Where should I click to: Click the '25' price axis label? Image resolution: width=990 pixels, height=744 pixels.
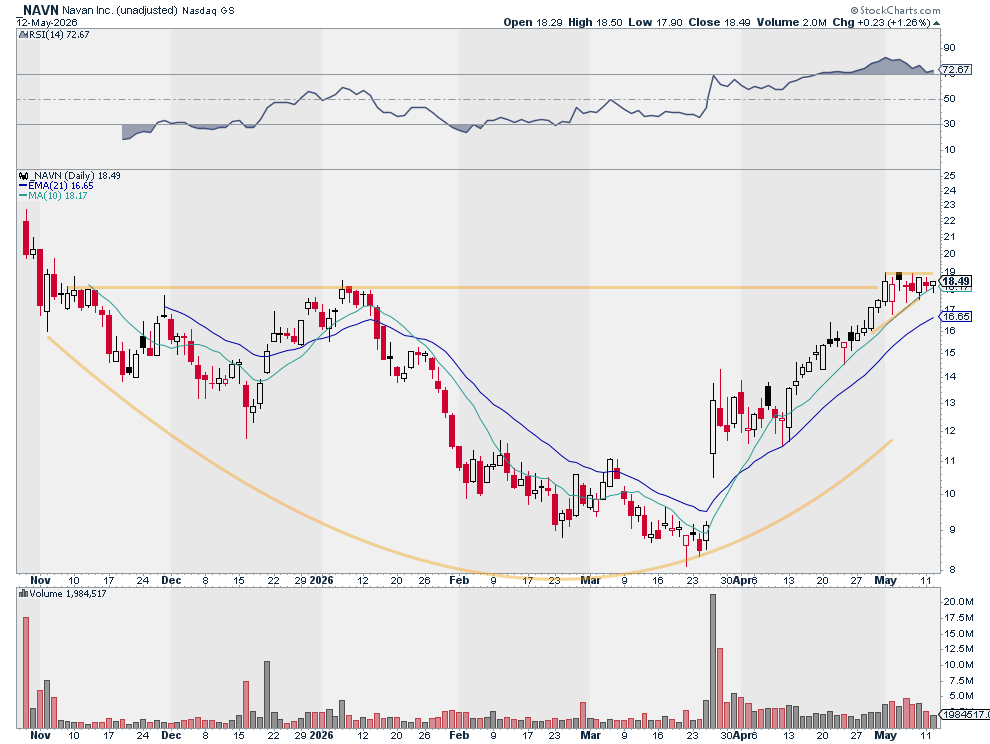pos(949,176)
